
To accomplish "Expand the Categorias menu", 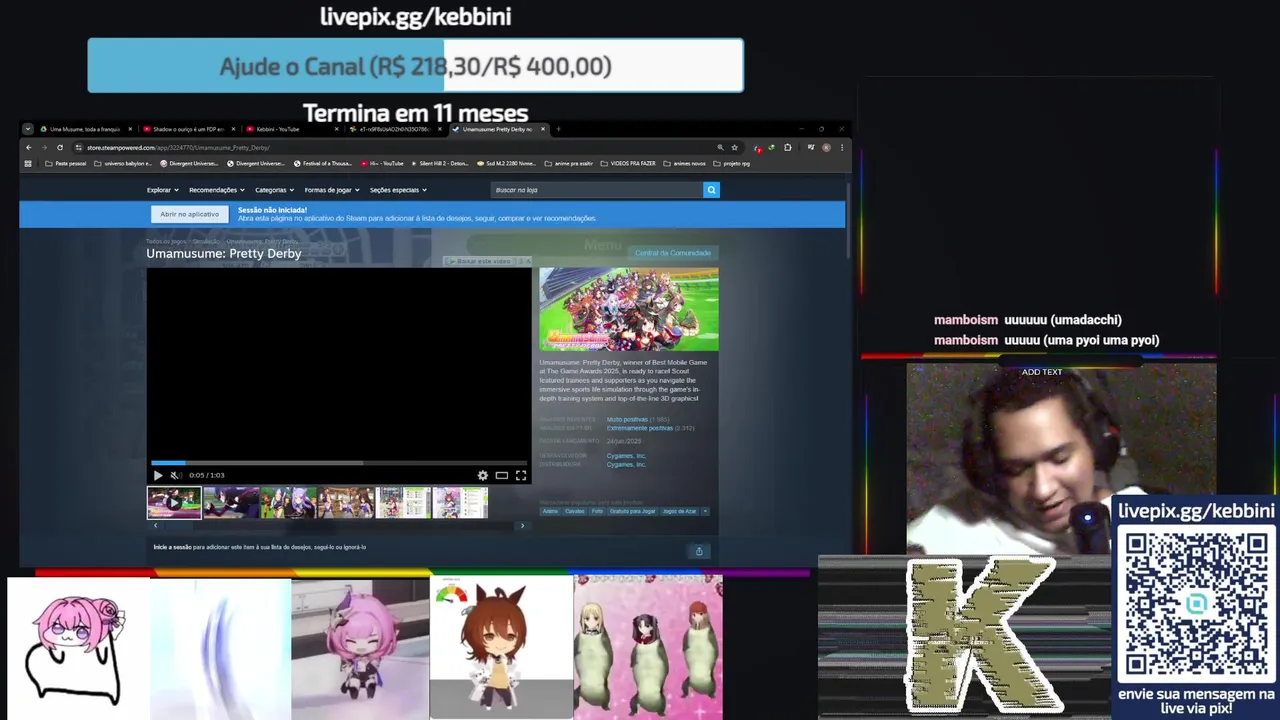I will pyautogui.click(x=274, y=190).
